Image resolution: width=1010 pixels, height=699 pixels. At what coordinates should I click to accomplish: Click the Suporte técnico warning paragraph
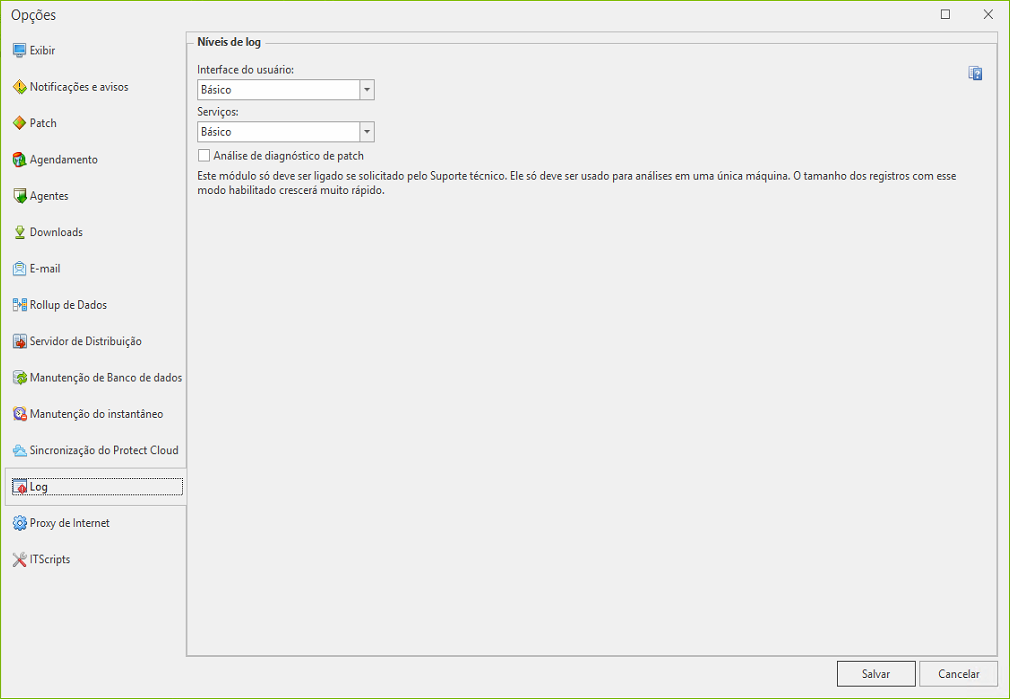tap(576, 183)
